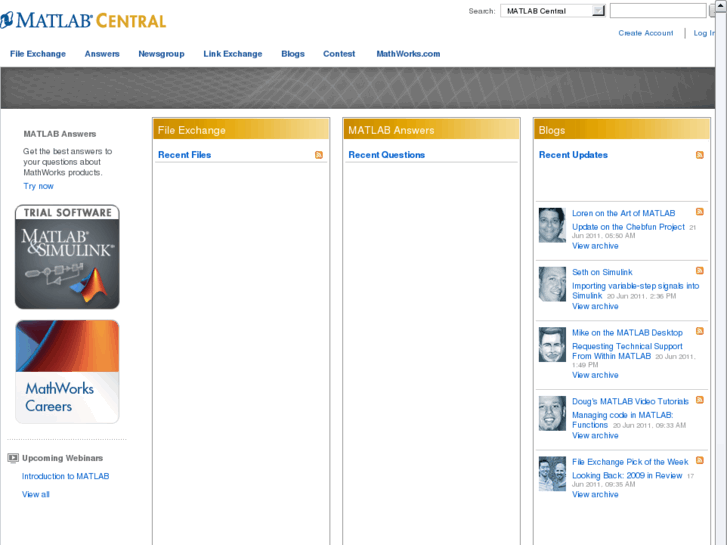View archive for Doug's Video Tutorials
The height and width of the screenshot is (545, 727).
[595, 436]
